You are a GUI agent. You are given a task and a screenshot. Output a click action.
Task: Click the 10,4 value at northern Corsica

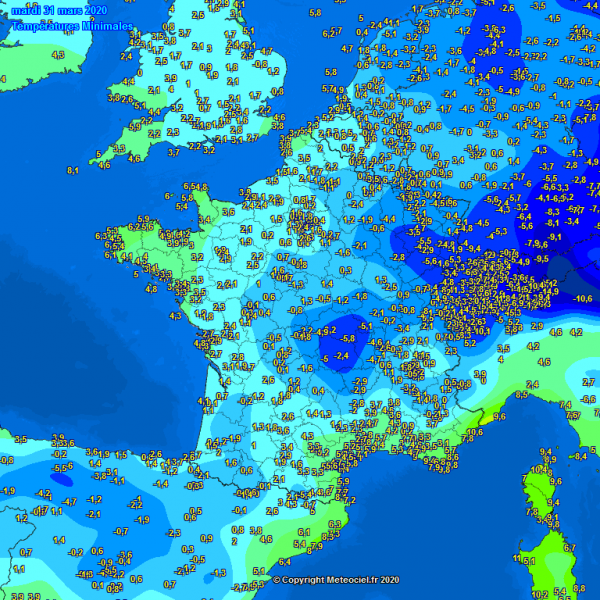click(x=538, y=469)
